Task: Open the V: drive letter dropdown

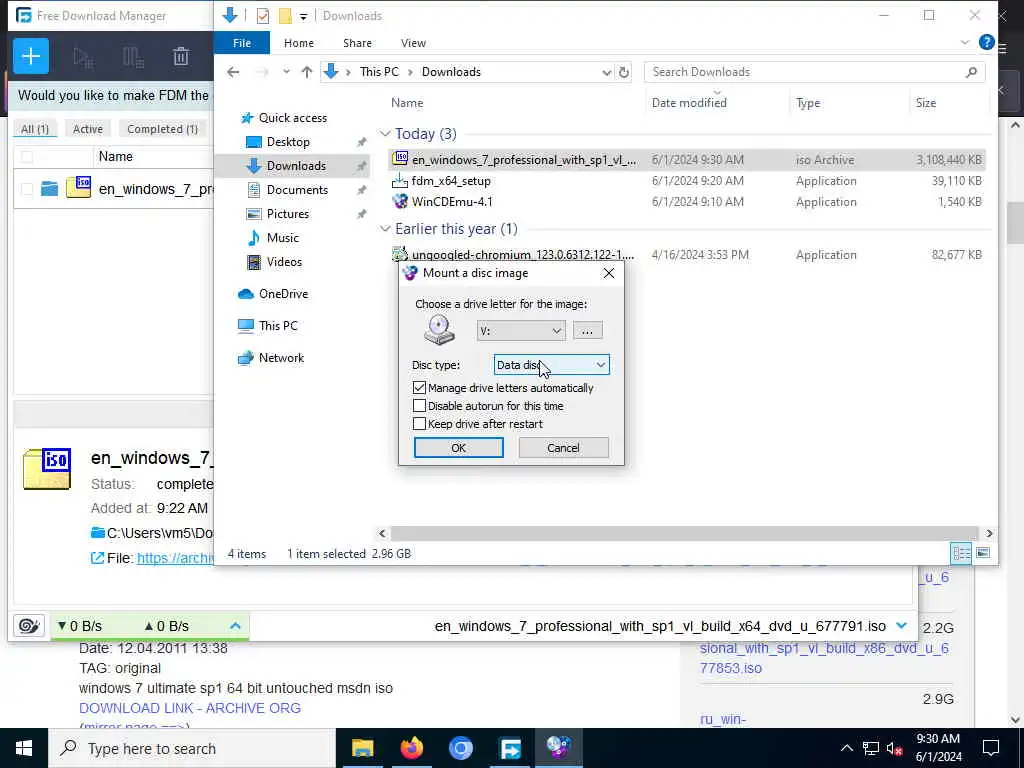Action: pyautogui.click(x=520, y=330)
